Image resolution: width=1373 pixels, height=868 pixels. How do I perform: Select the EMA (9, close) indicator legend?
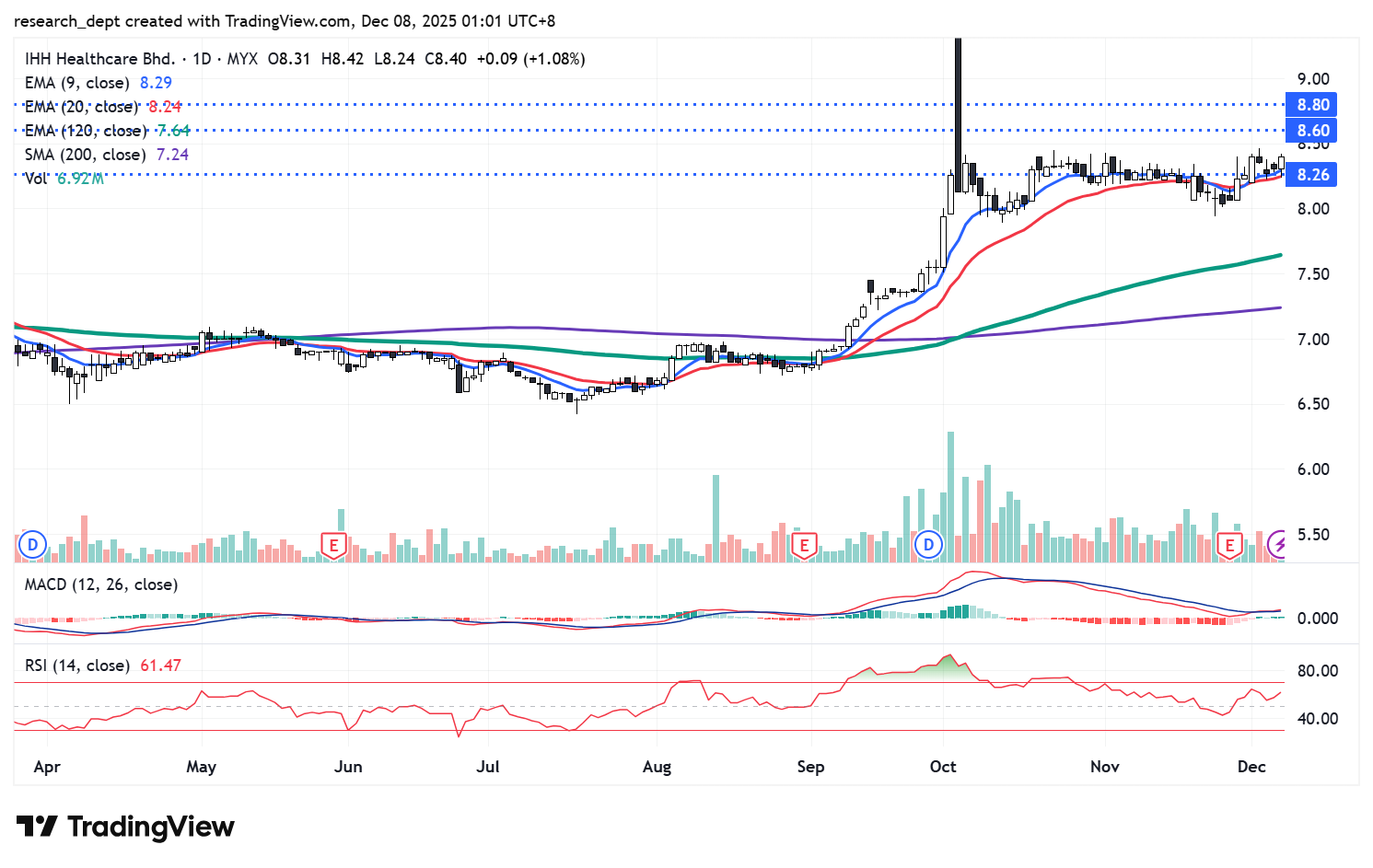(79, 83)
